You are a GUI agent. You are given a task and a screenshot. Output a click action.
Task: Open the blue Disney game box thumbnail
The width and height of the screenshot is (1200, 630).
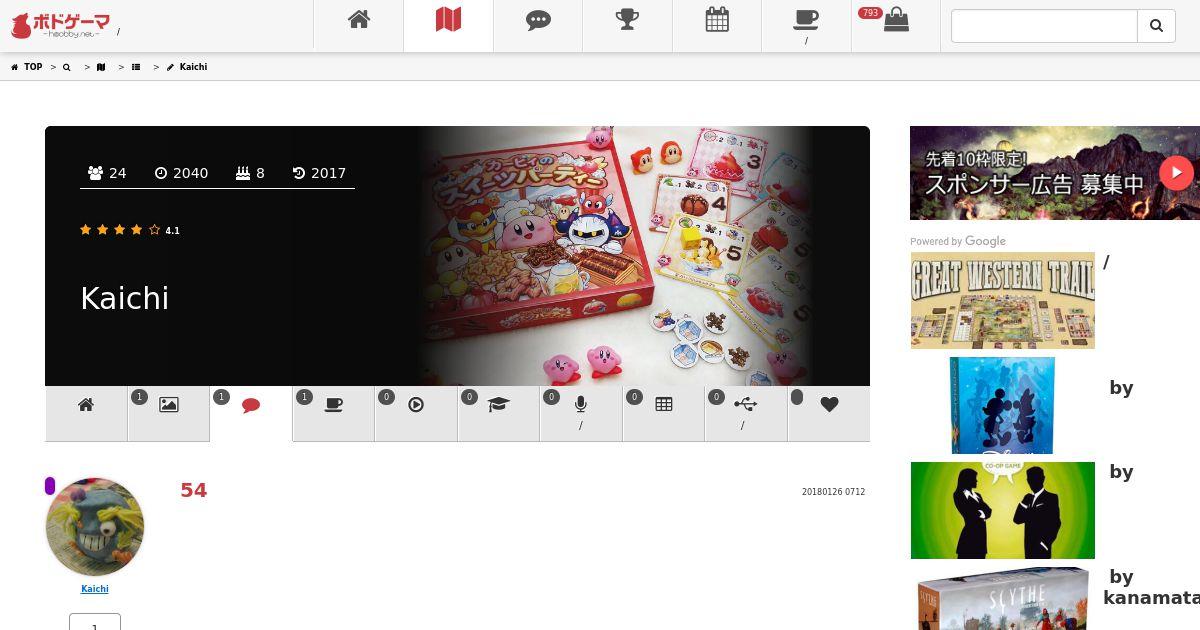pyautogui.click(x=1002, y=405)
